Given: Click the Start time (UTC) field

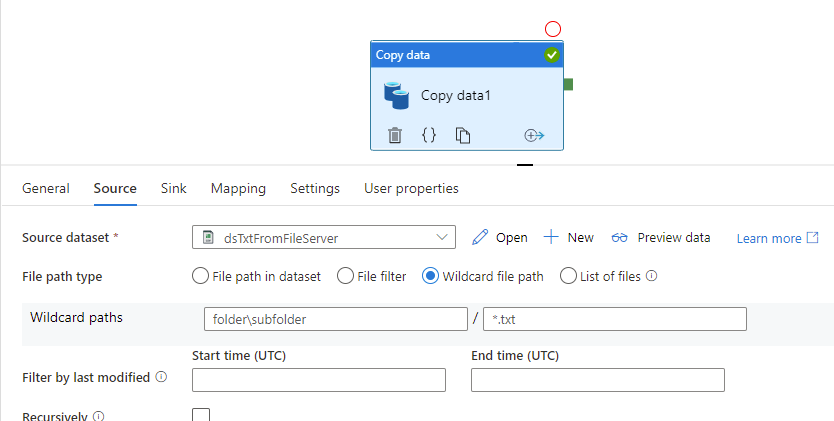Looking at the screenshot, I should (319, 380).
